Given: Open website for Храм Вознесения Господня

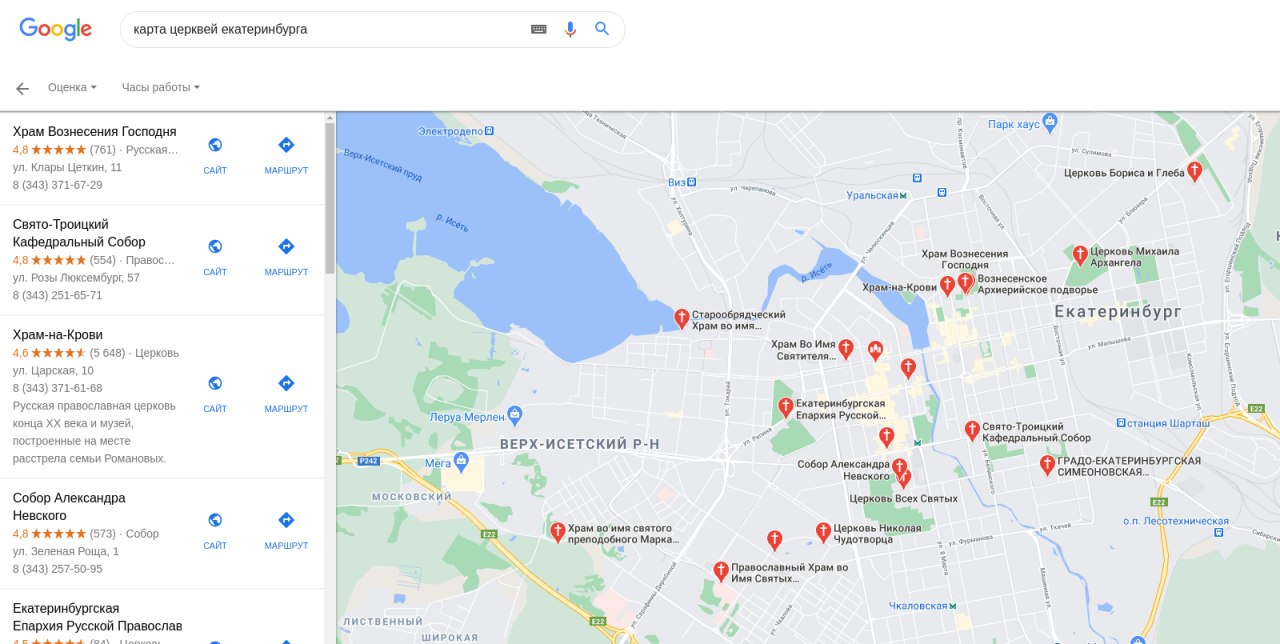Looking at the screenshot, I should coord(215,154).
